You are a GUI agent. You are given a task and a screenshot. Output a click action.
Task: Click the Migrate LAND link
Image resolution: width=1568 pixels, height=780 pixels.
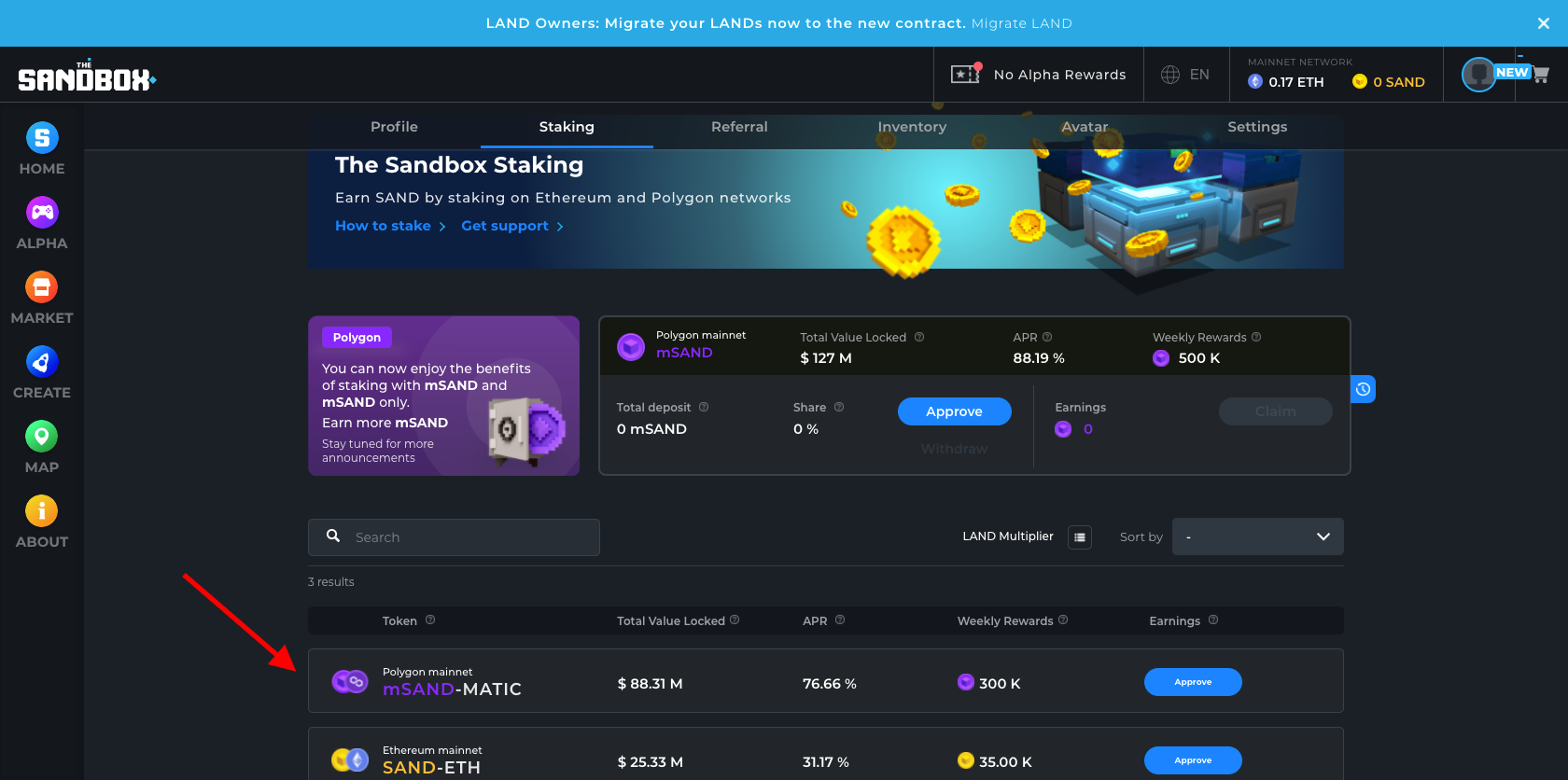click(1022, 23)
